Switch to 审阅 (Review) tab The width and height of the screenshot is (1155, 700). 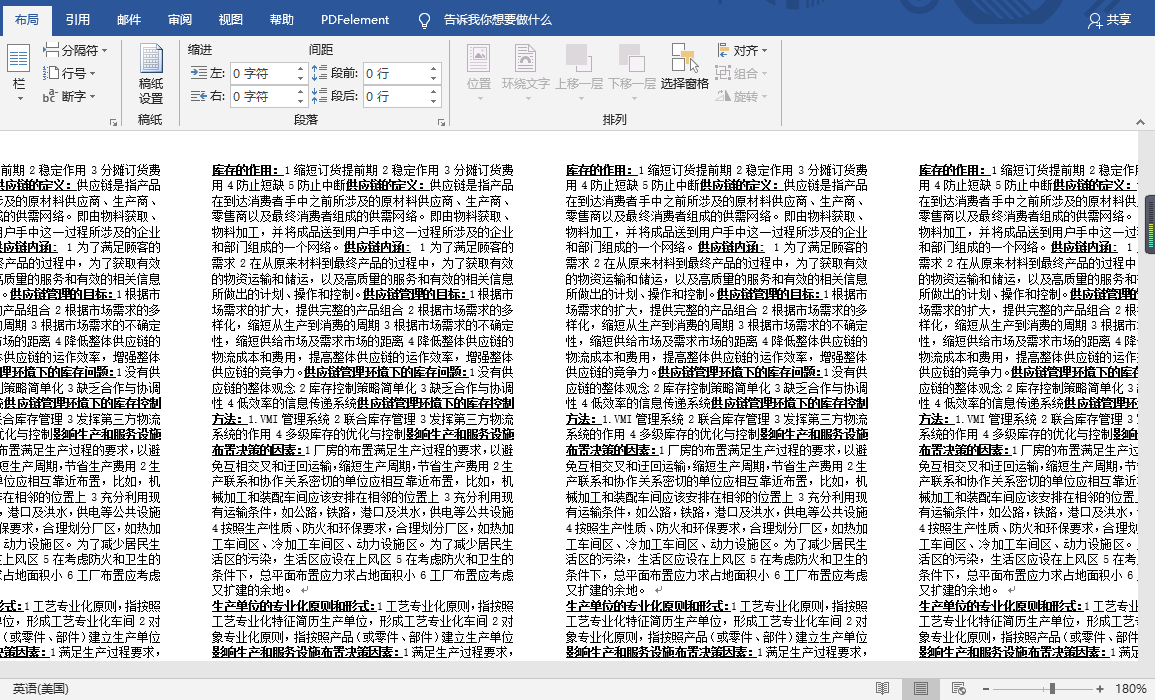tap(180, 19)
